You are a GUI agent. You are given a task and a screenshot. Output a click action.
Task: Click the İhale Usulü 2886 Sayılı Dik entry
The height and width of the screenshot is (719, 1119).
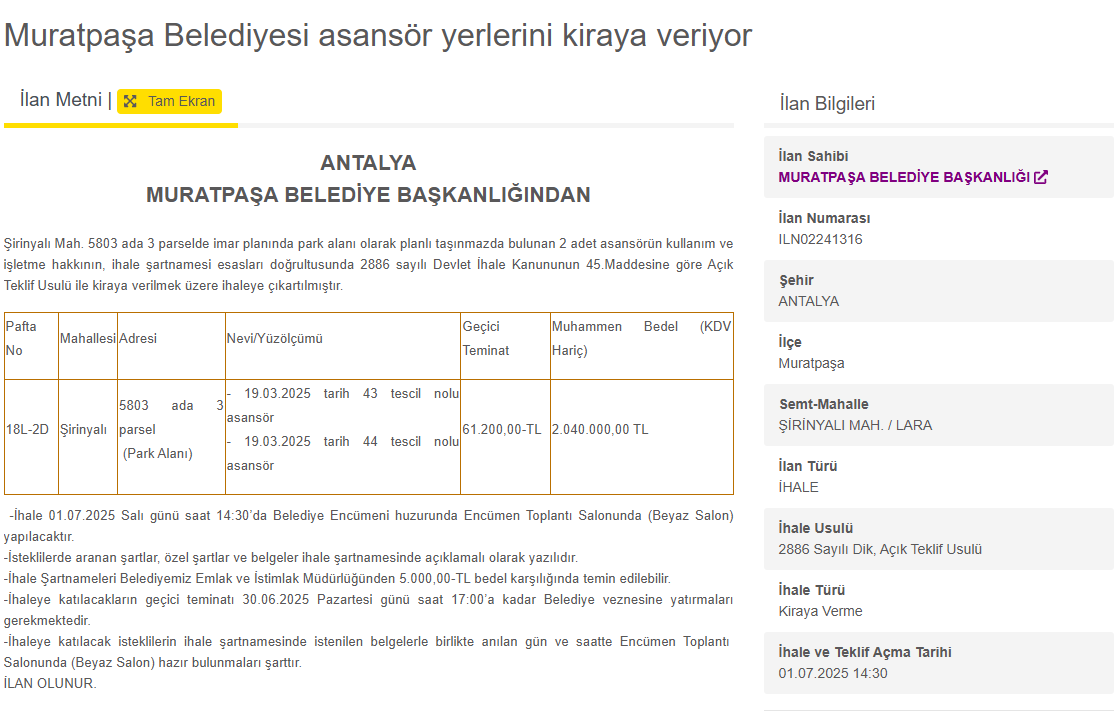[x=878, y=547]
